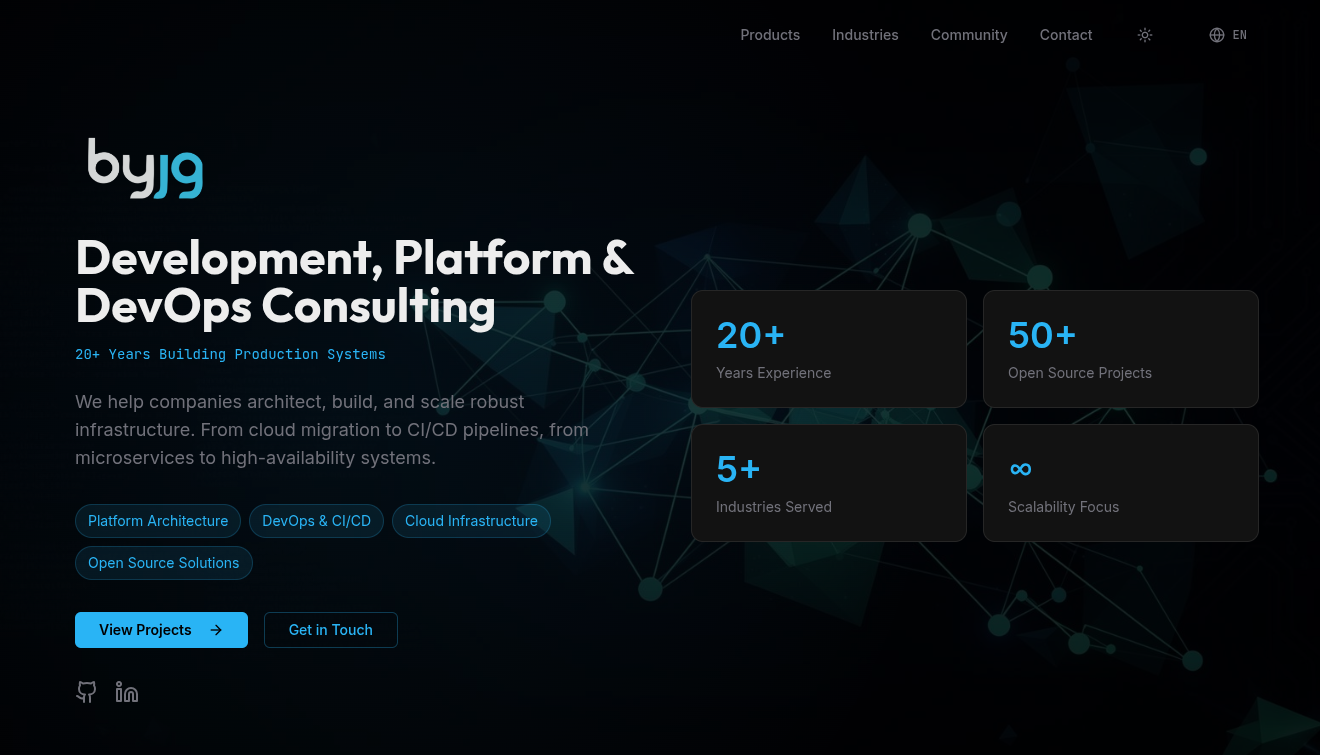Select the DevOps & CI/CD tag
Image resolution: width=1320 pixels, height=755 pixels.
[x=316, y=521]
